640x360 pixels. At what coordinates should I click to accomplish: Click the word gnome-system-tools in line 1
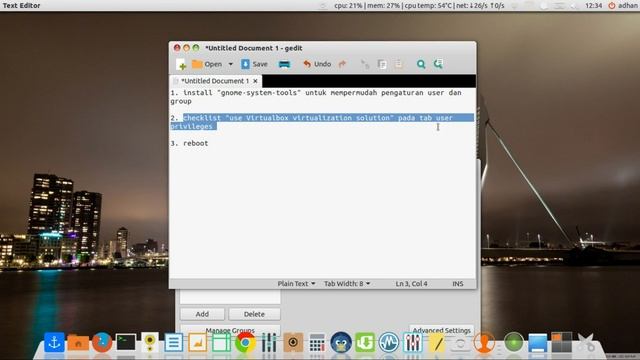259,93
